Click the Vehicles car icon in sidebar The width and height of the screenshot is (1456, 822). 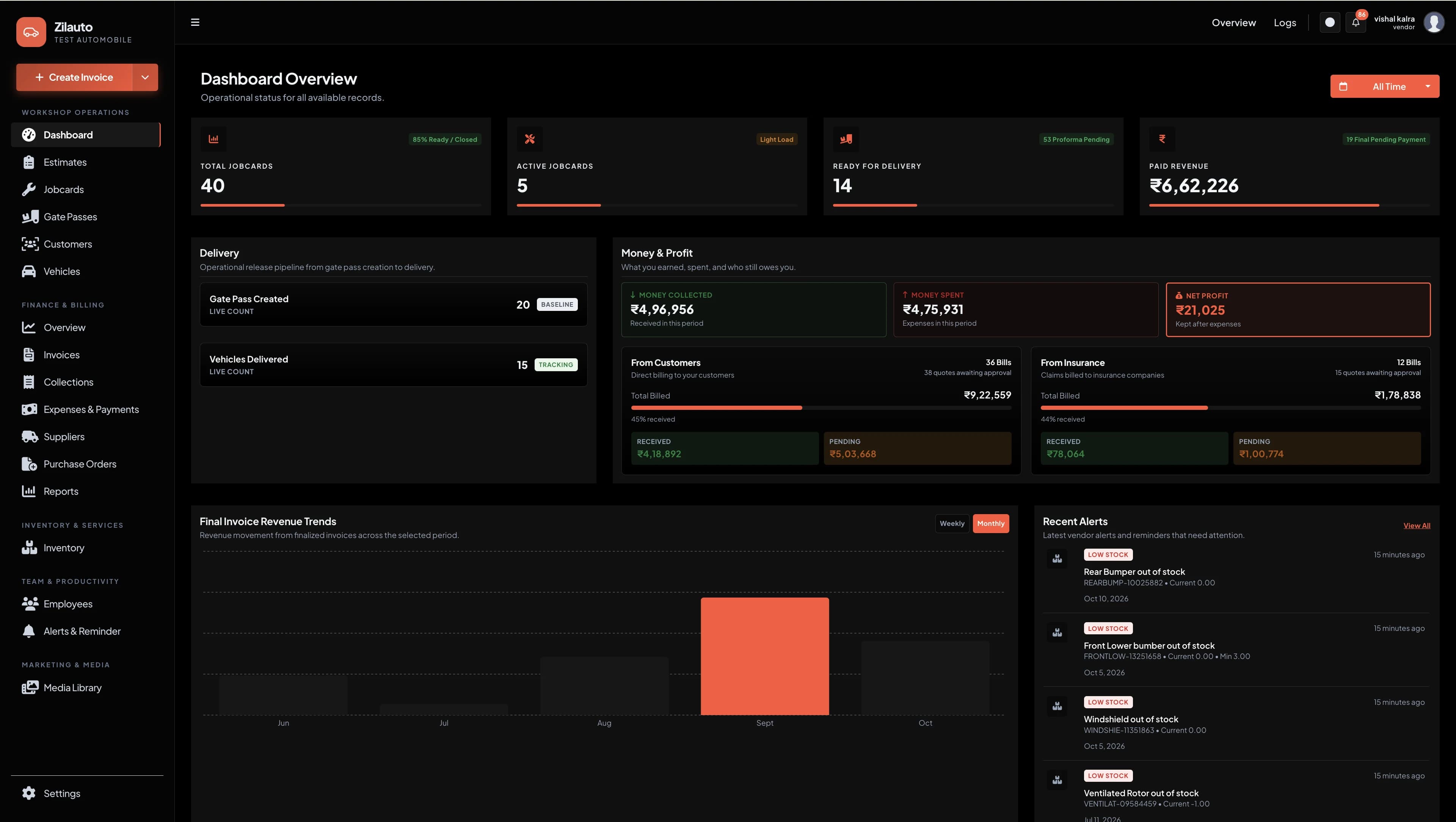[29, 271]
